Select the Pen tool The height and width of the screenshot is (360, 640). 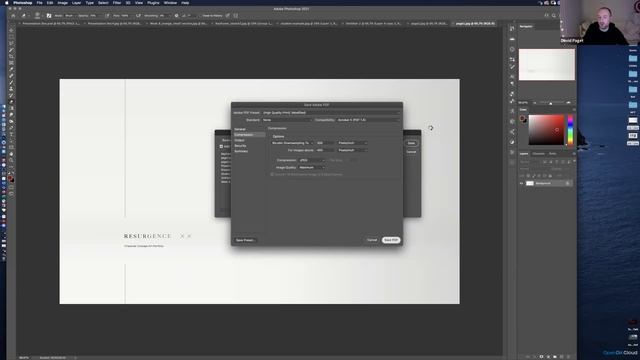tap(11, 128)
